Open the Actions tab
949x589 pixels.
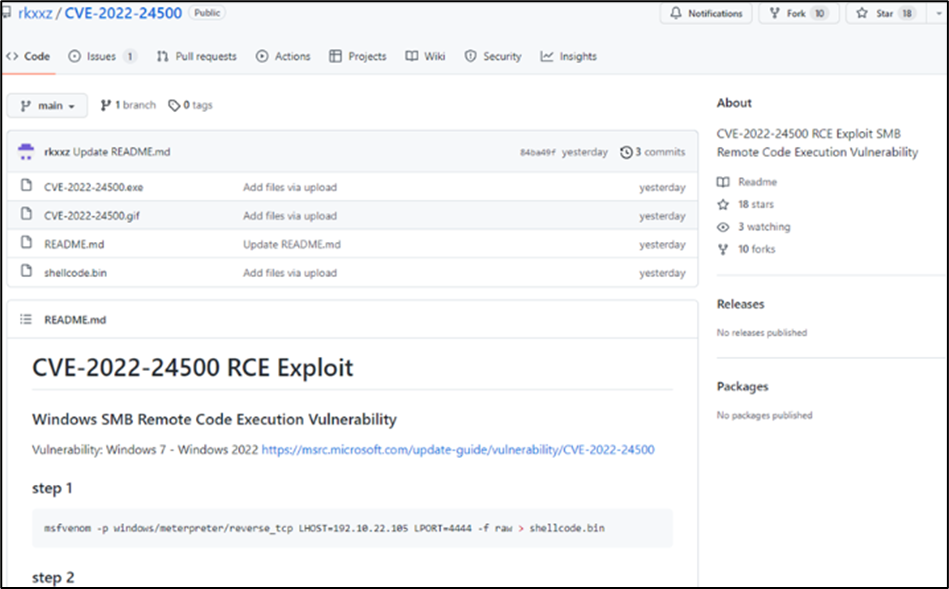pyautogui.click(x=283, y=56)
